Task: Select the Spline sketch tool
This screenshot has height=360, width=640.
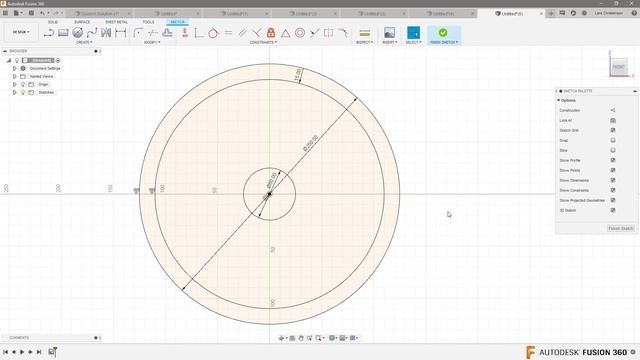Action: 92,33
